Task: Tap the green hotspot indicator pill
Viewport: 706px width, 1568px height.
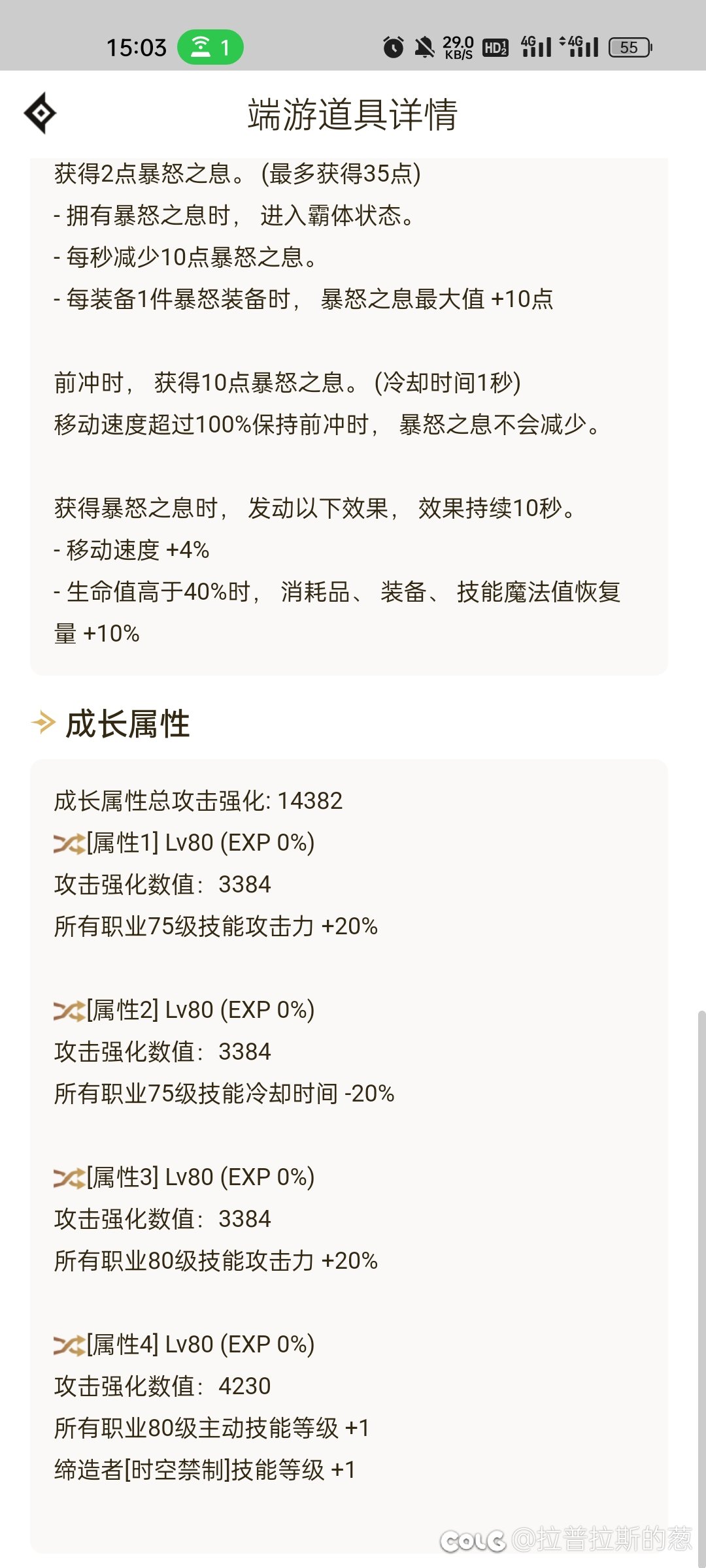Action: click(210, 47)
